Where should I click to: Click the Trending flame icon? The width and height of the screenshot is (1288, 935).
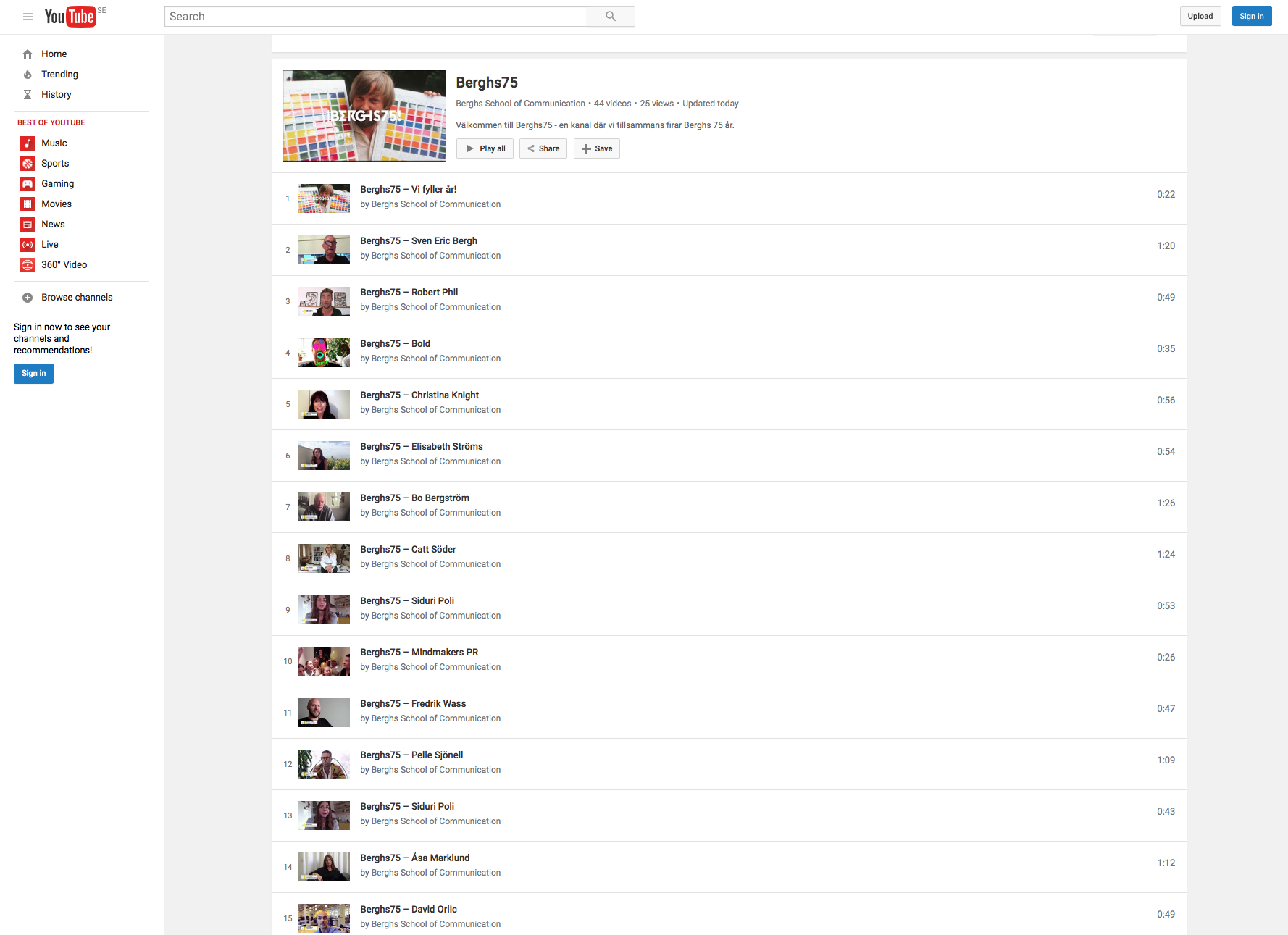click(28, 75)
